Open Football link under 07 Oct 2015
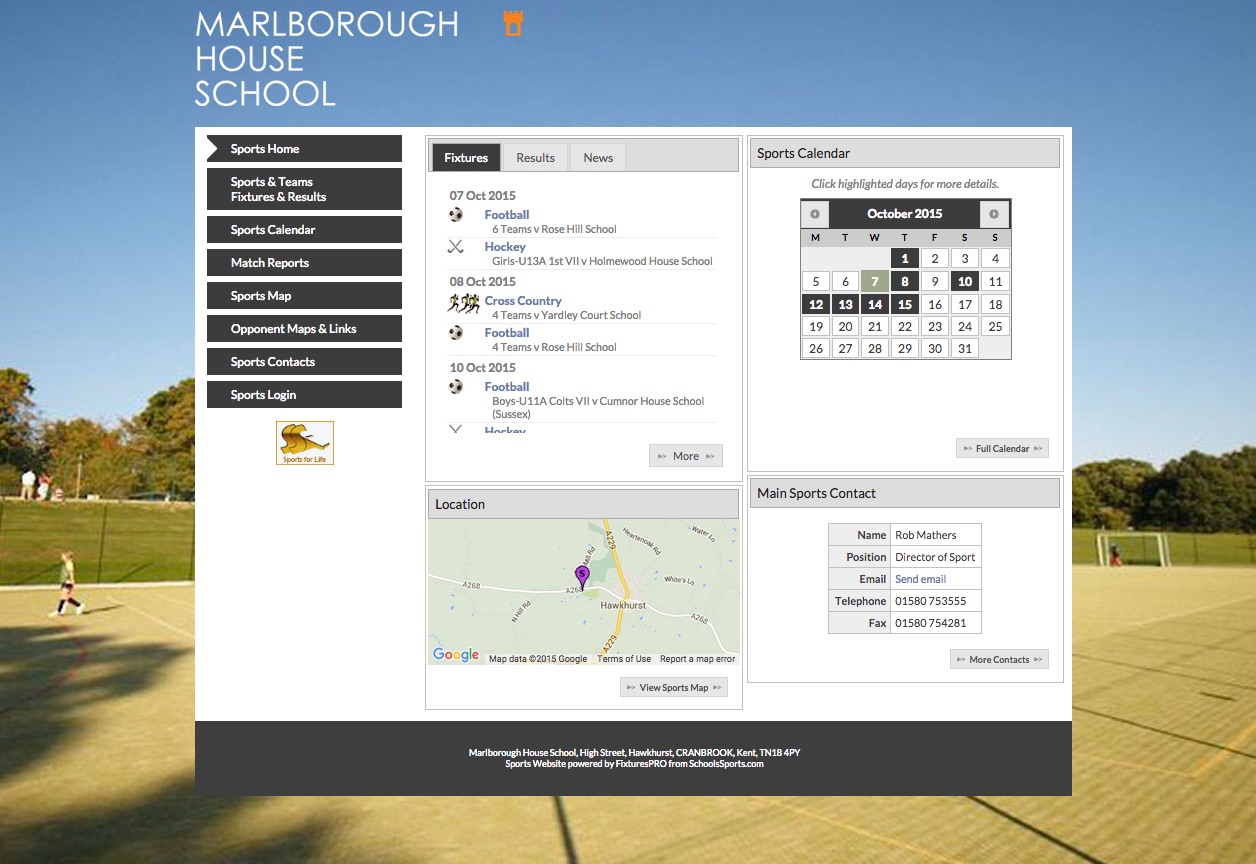The image size is (1256, 864). tap(507, 215)
